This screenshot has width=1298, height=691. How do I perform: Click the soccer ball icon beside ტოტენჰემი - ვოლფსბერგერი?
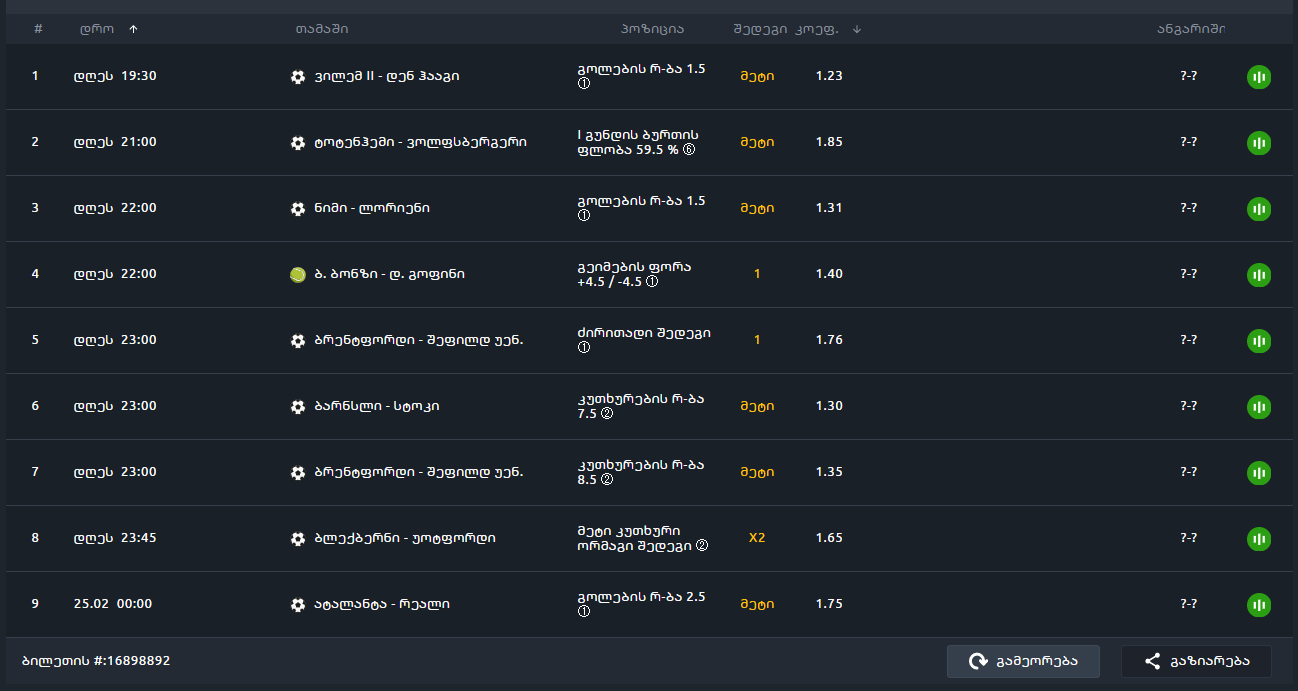click(x=298, y=142)
